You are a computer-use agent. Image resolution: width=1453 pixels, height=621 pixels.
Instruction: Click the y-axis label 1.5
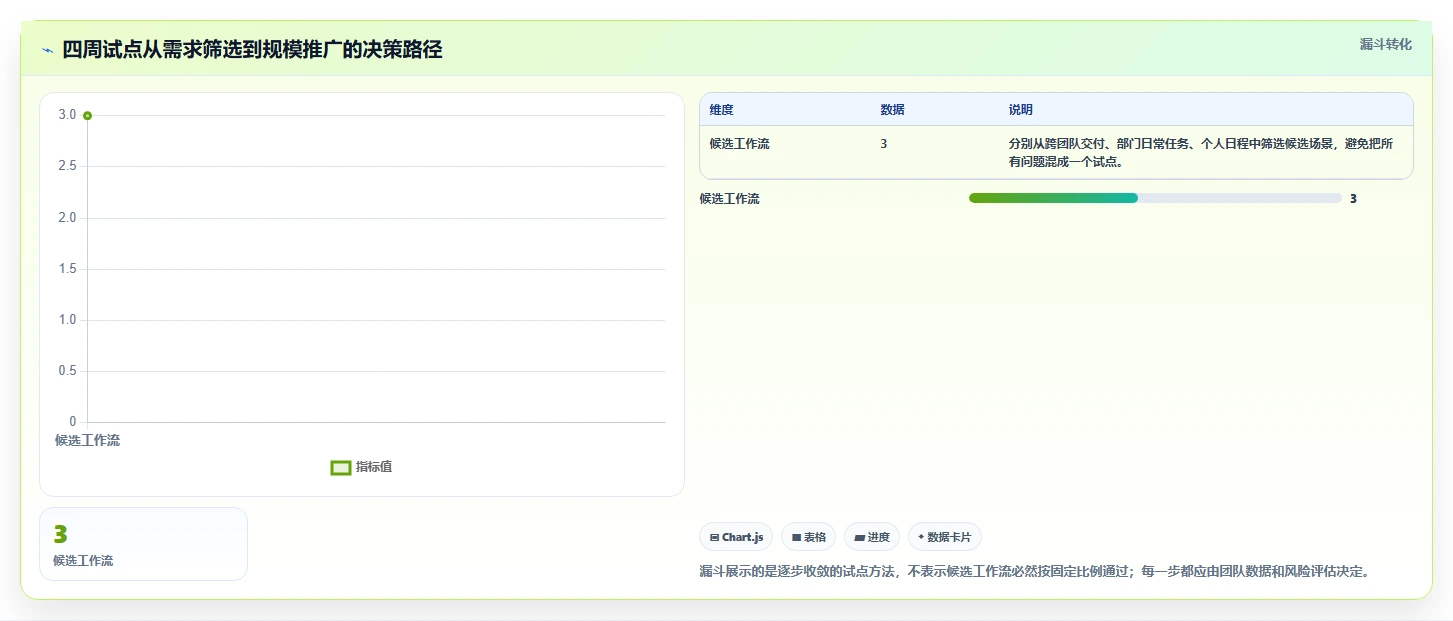pyautogui.click(x=67, y=269)
